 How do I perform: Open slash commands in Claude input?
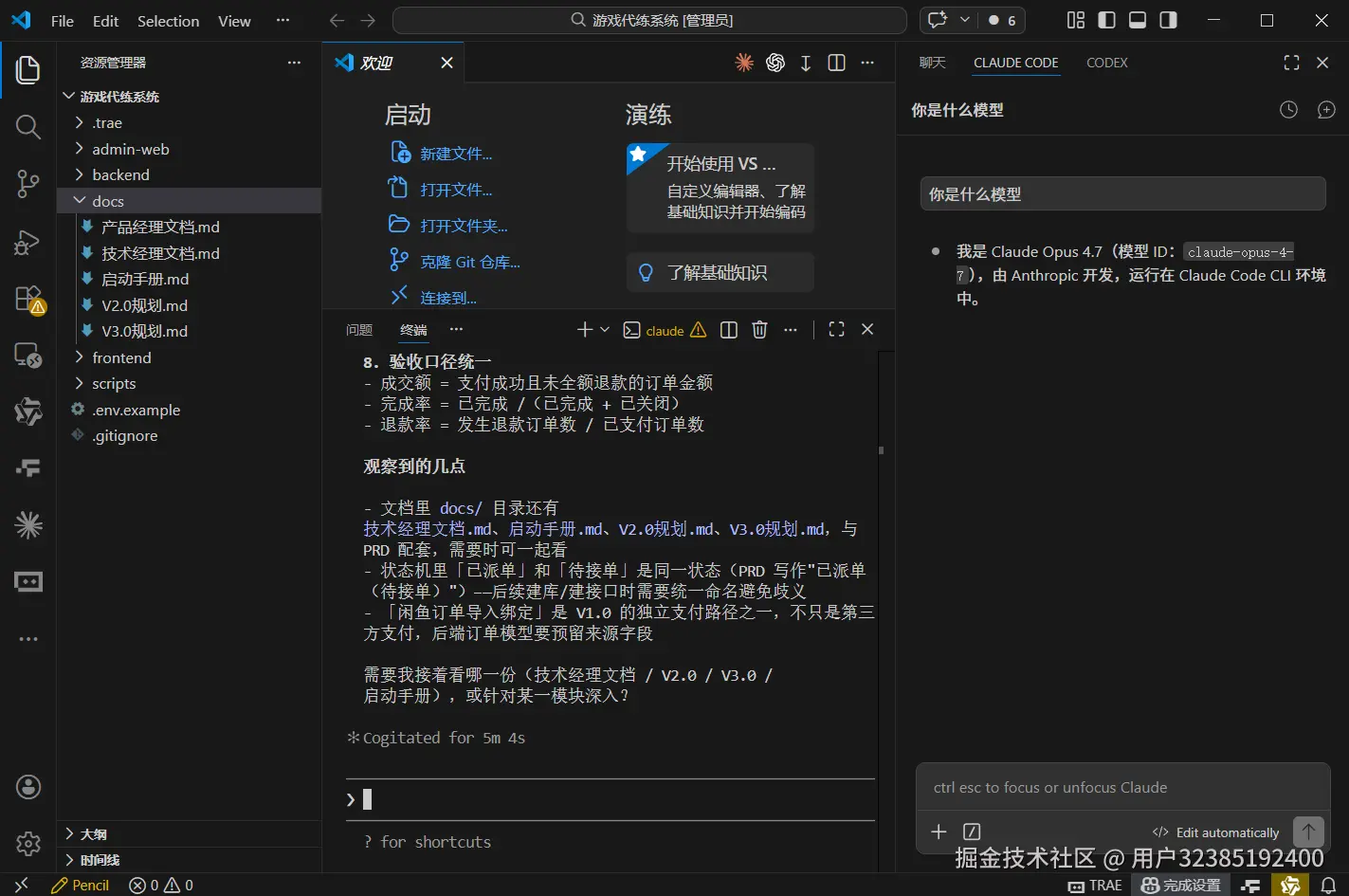point(972,832)
